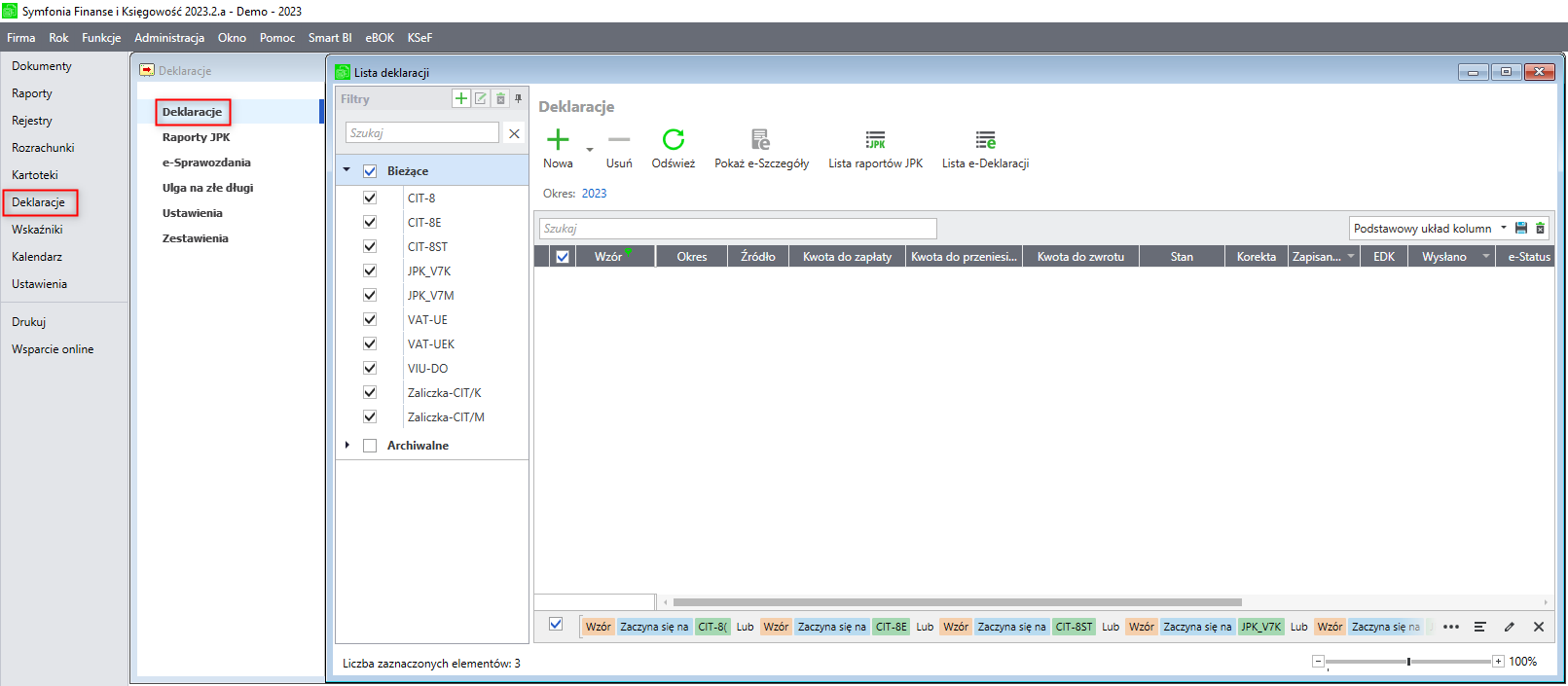
Task: Open Lista e-Deklaracji
Action: pyautogui.click(x=985, y=150)
